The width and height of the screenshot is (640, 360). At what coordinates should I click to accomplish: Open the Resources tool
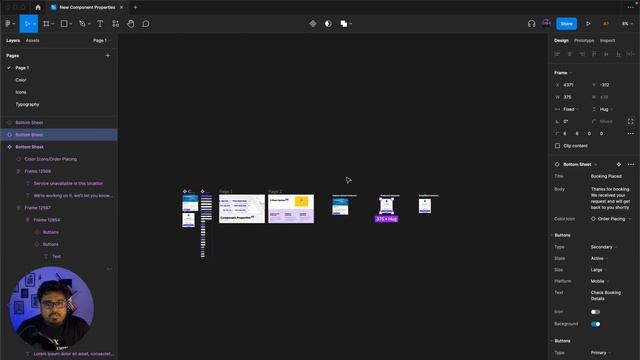(116, 24)
